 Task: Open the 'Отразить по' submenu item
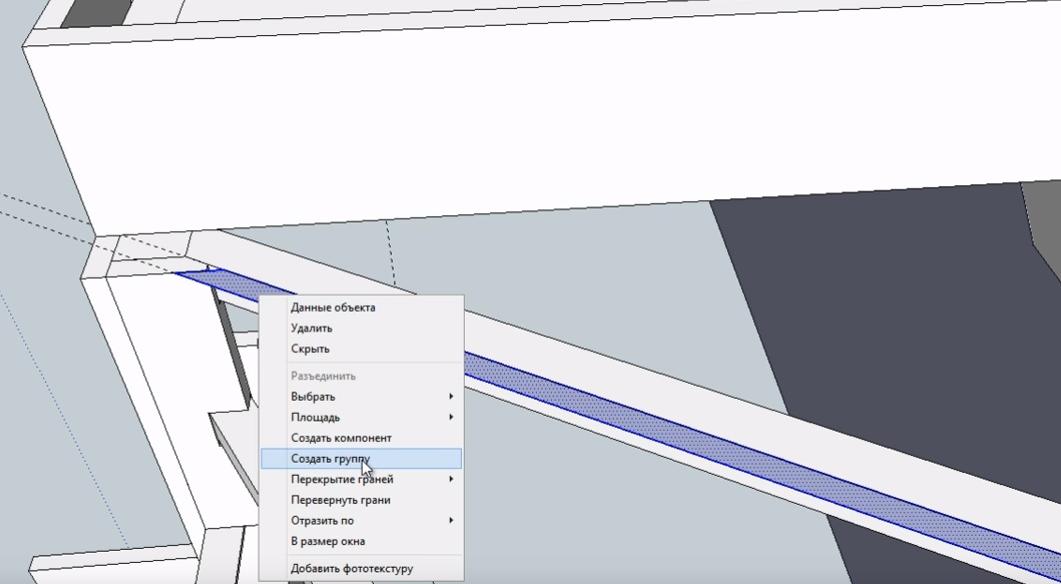[322, 520]
